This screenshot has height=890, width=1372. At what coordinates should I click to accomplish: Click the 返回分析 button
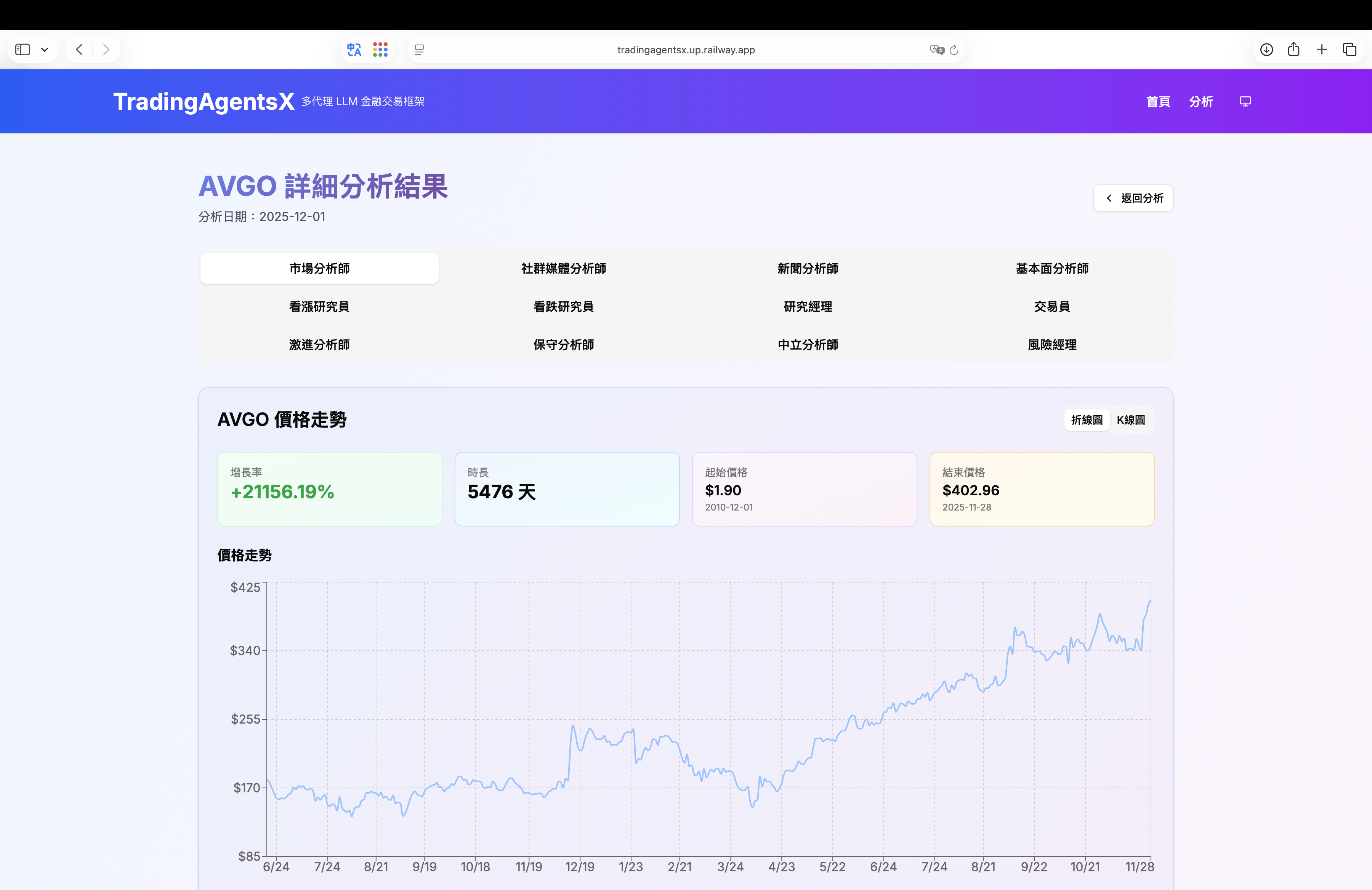point(1133,198)
